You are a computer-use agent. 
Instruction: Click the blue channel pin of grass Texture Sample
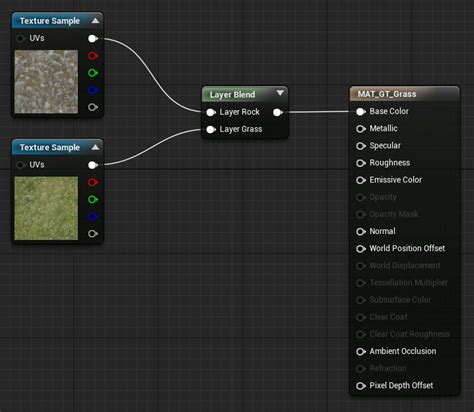click(x=93, y=217)
